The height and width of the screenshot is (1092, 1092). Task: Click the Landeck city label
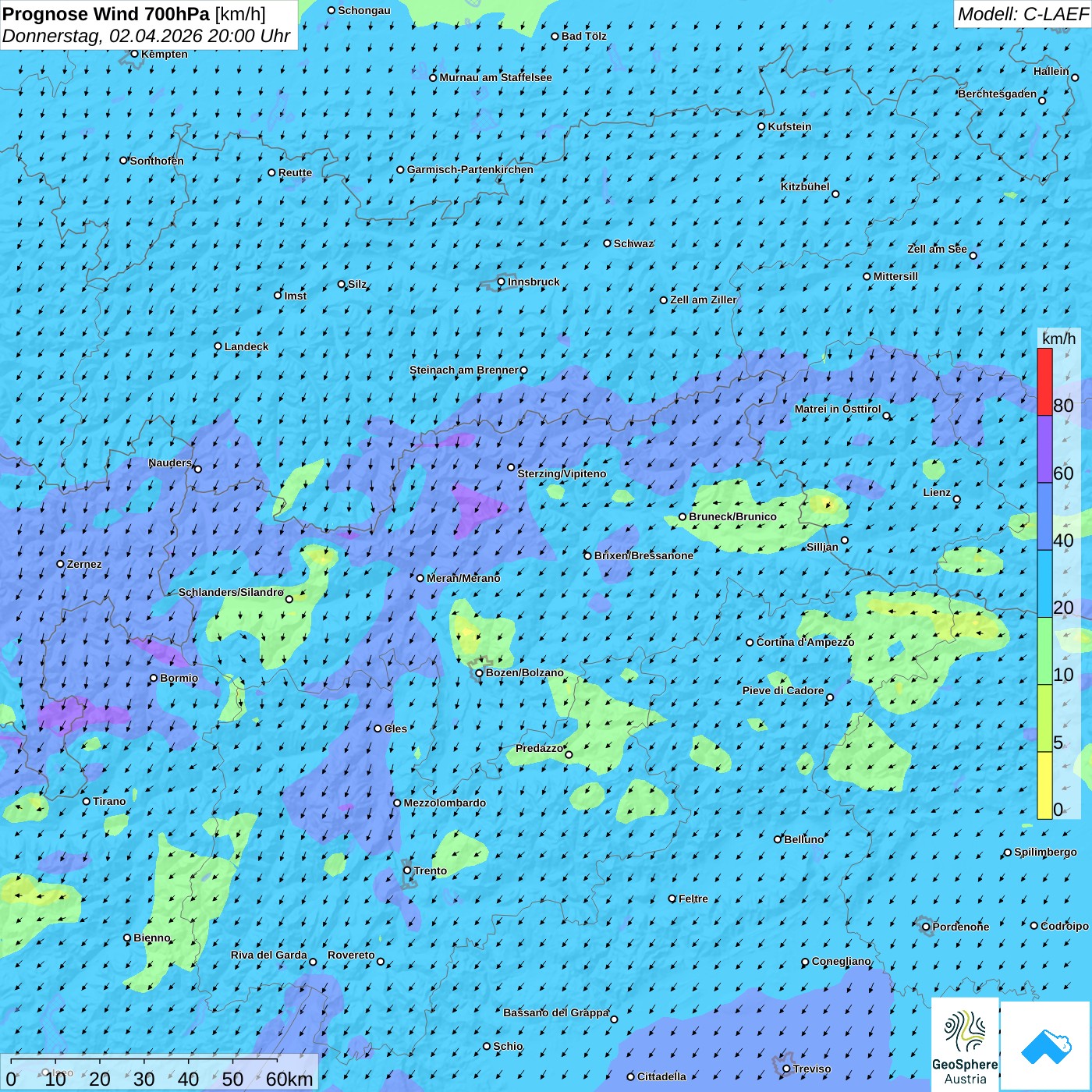click(x=246, y=346)
